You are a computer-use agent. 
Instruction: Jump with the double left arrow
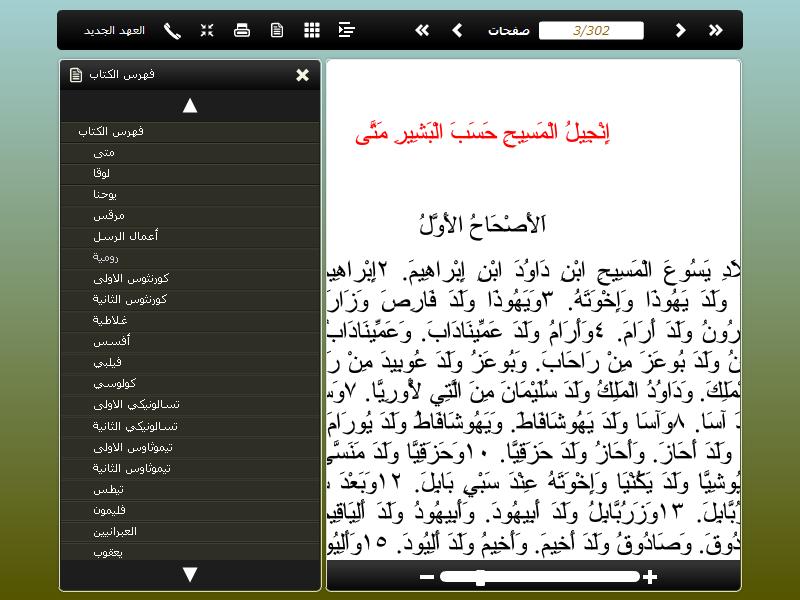click(x=422, y=30)
